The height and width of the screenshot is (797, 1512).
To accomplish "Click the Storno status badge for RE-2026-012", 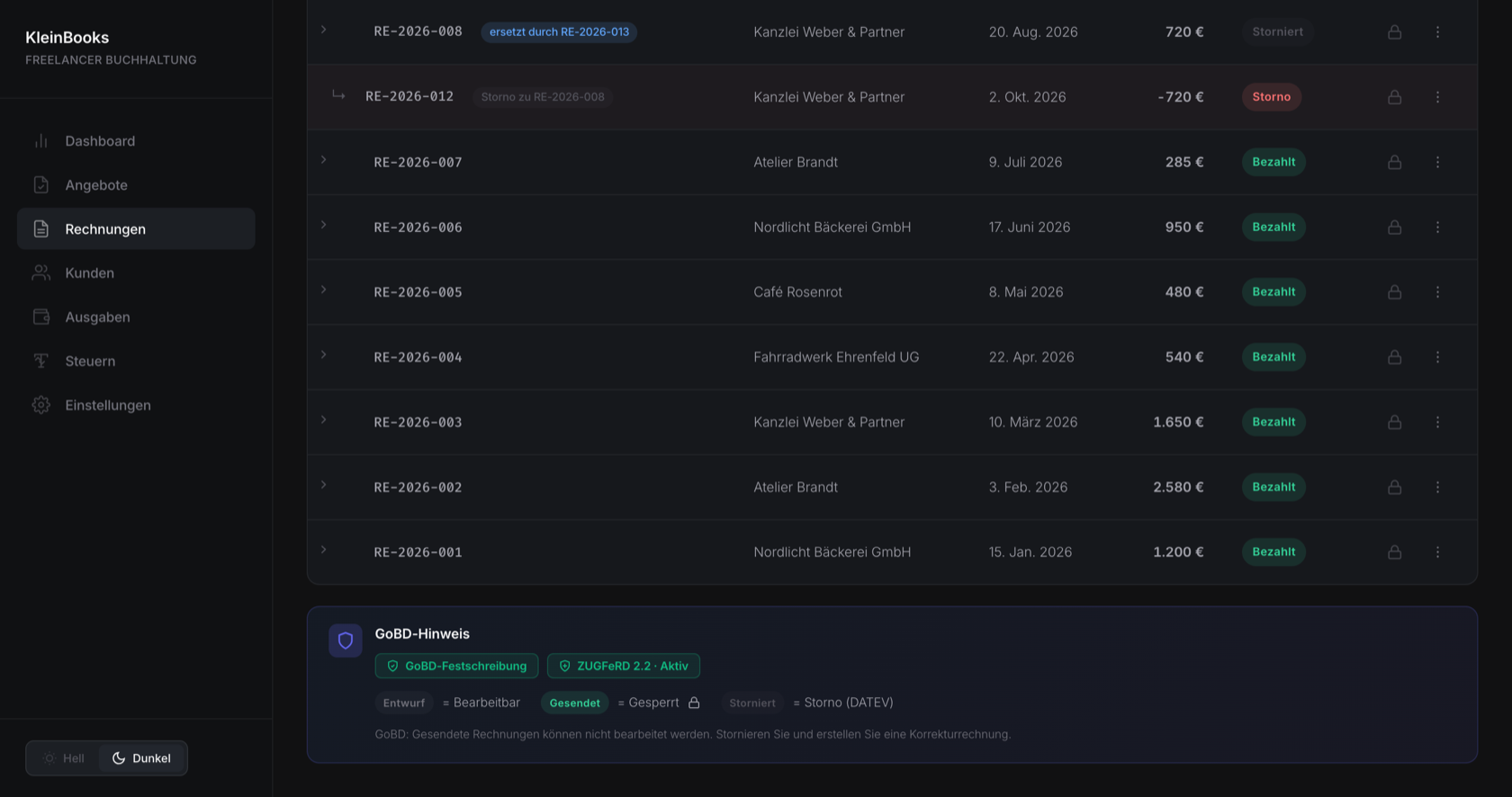I will (x=1272, y=97).
